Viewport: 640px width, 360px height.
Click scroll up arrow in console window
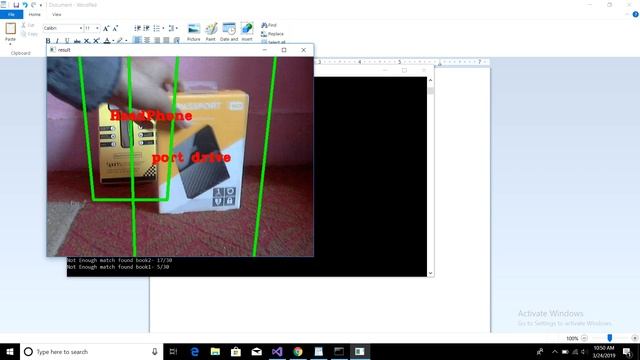pos(430,80)
